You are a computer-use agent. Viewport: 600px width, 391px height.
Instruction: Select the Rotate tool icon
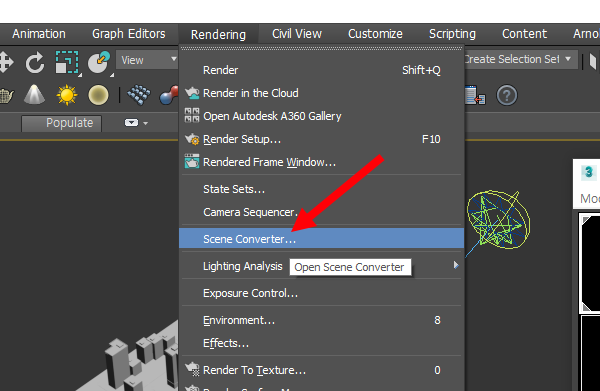coord(35,62)
